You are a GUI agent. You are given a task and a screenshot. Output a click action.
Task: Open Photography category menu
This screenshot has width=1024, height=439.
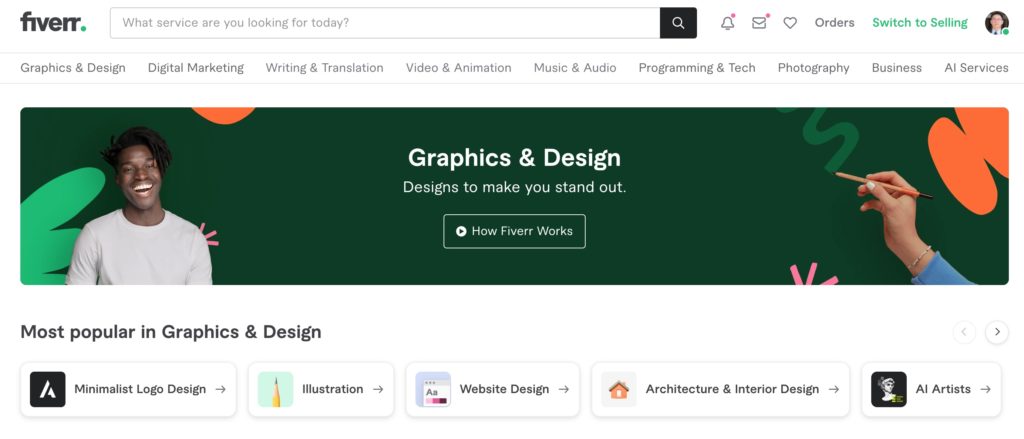coord(814,68)
